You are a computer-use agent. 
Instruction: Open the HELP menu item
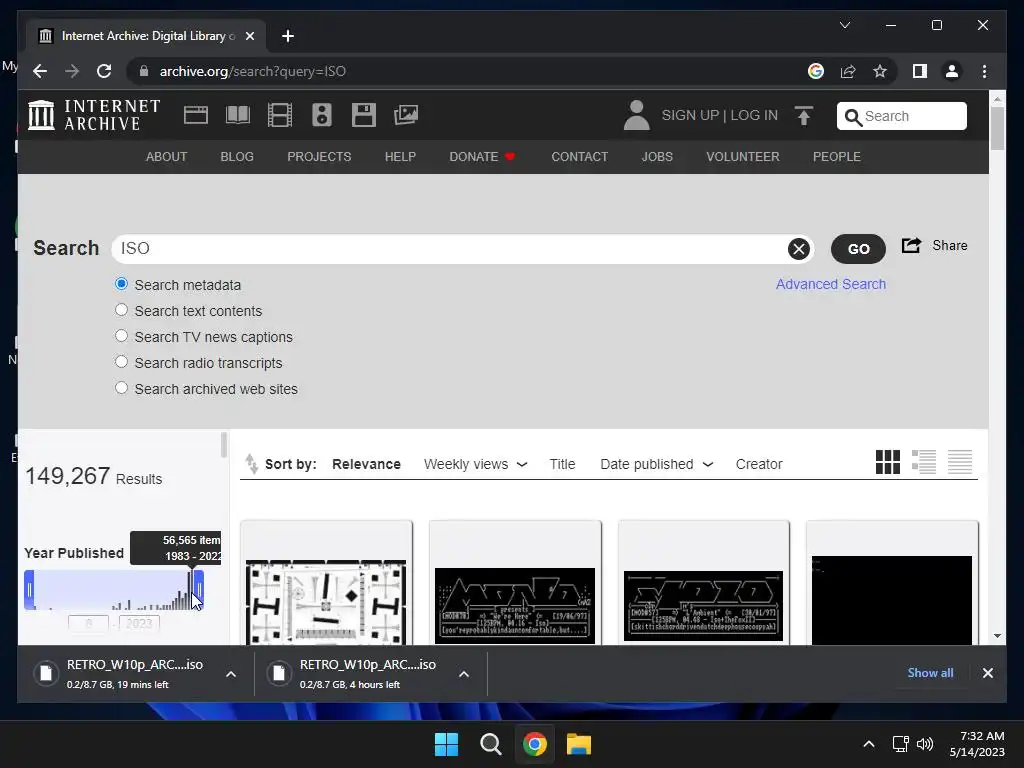[x=400, y=157]
